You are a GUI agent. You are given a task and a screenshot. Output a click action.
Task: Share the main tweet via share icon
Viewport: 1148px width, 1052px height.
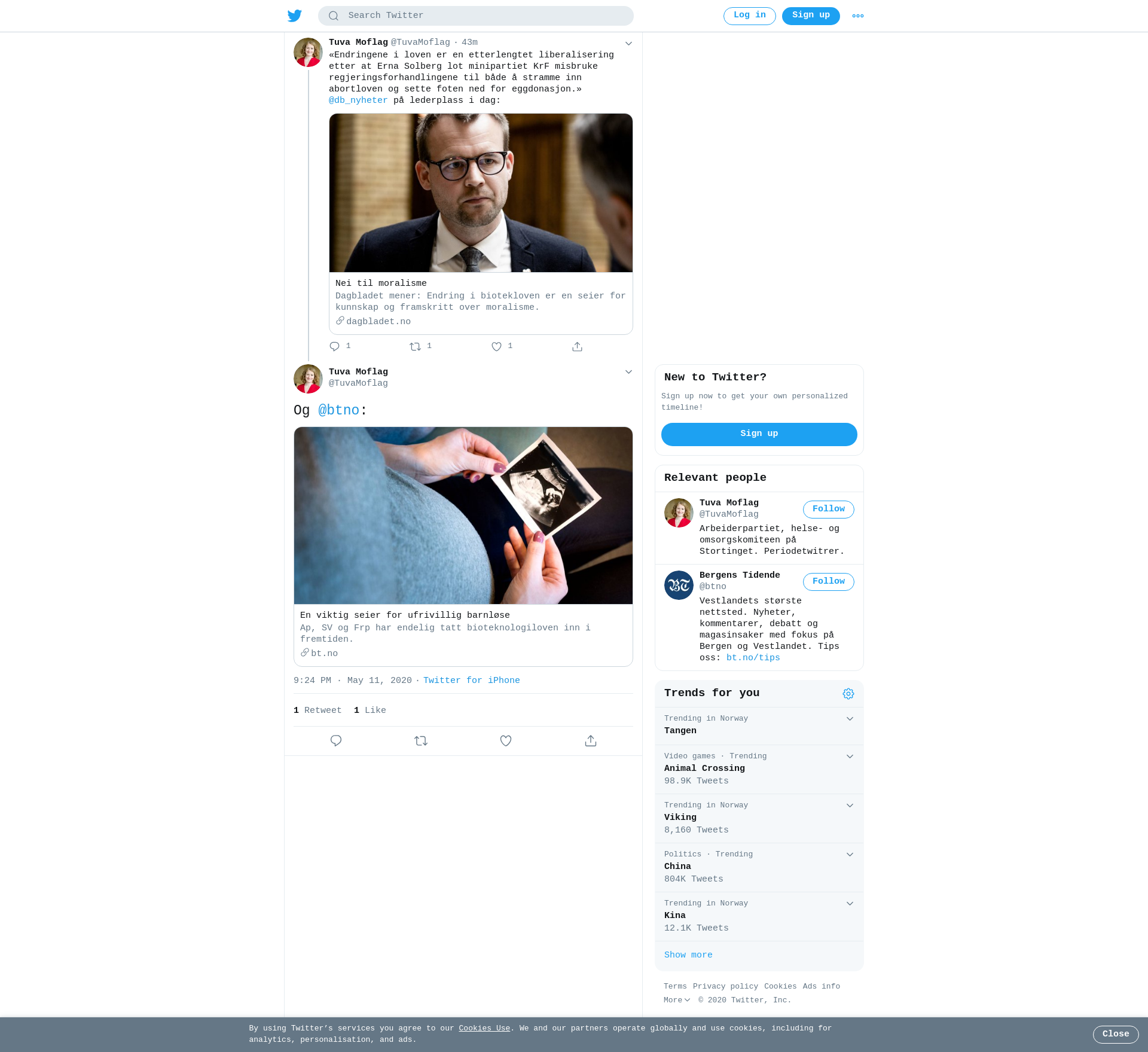coord(591,741)
